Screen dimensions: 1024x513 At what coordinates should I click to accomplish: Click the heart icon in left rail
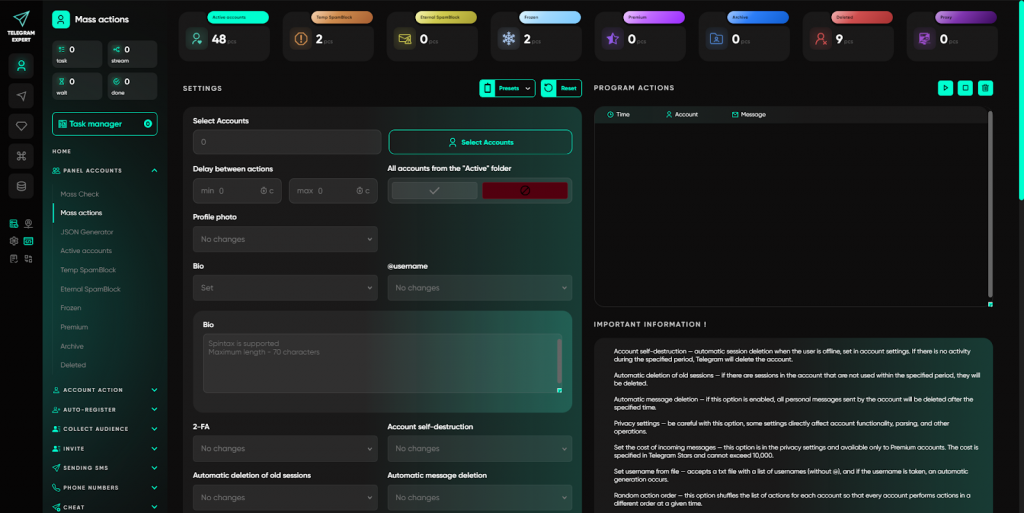(21, 126)
